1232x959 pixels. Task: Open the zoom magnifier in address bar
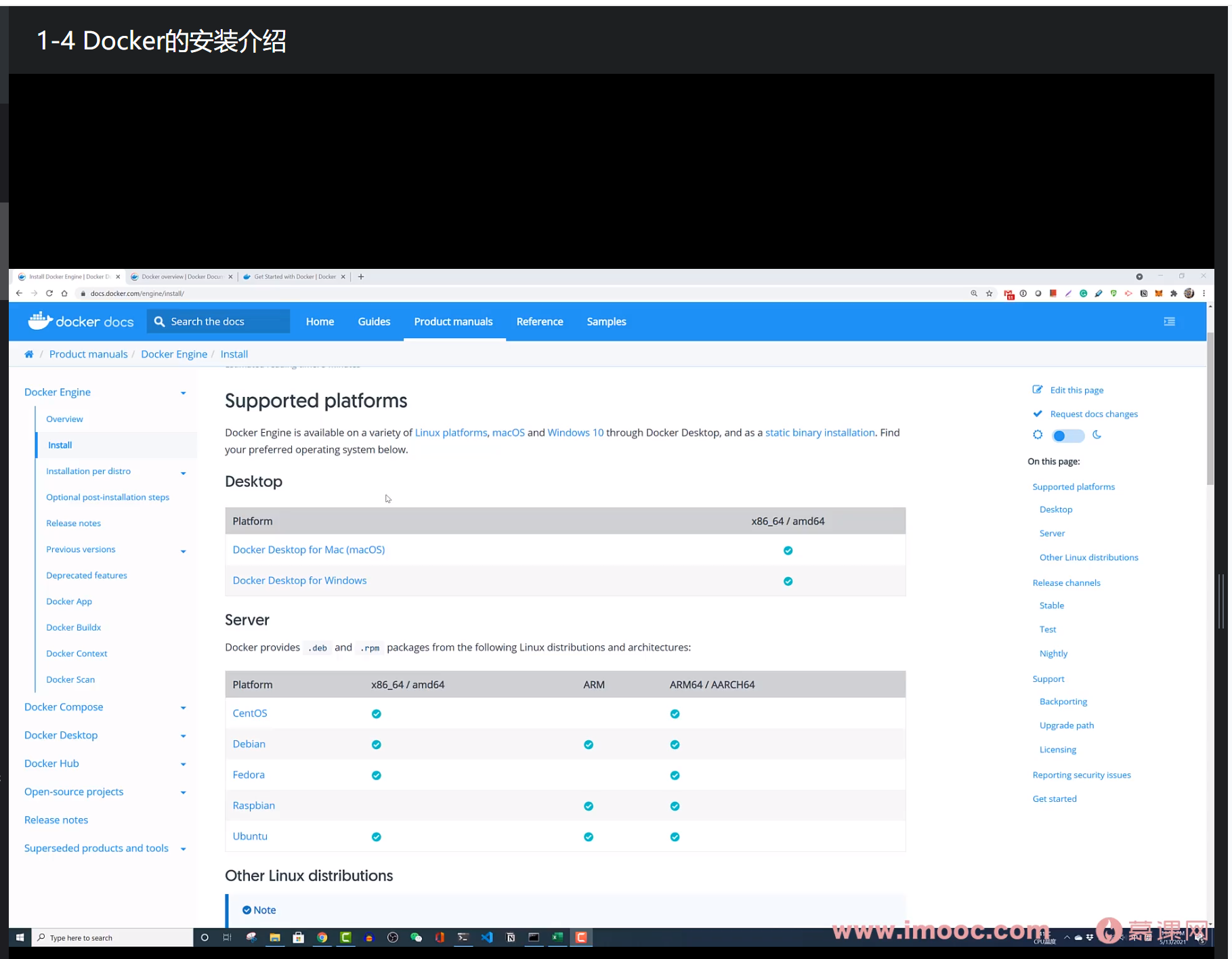974,293
